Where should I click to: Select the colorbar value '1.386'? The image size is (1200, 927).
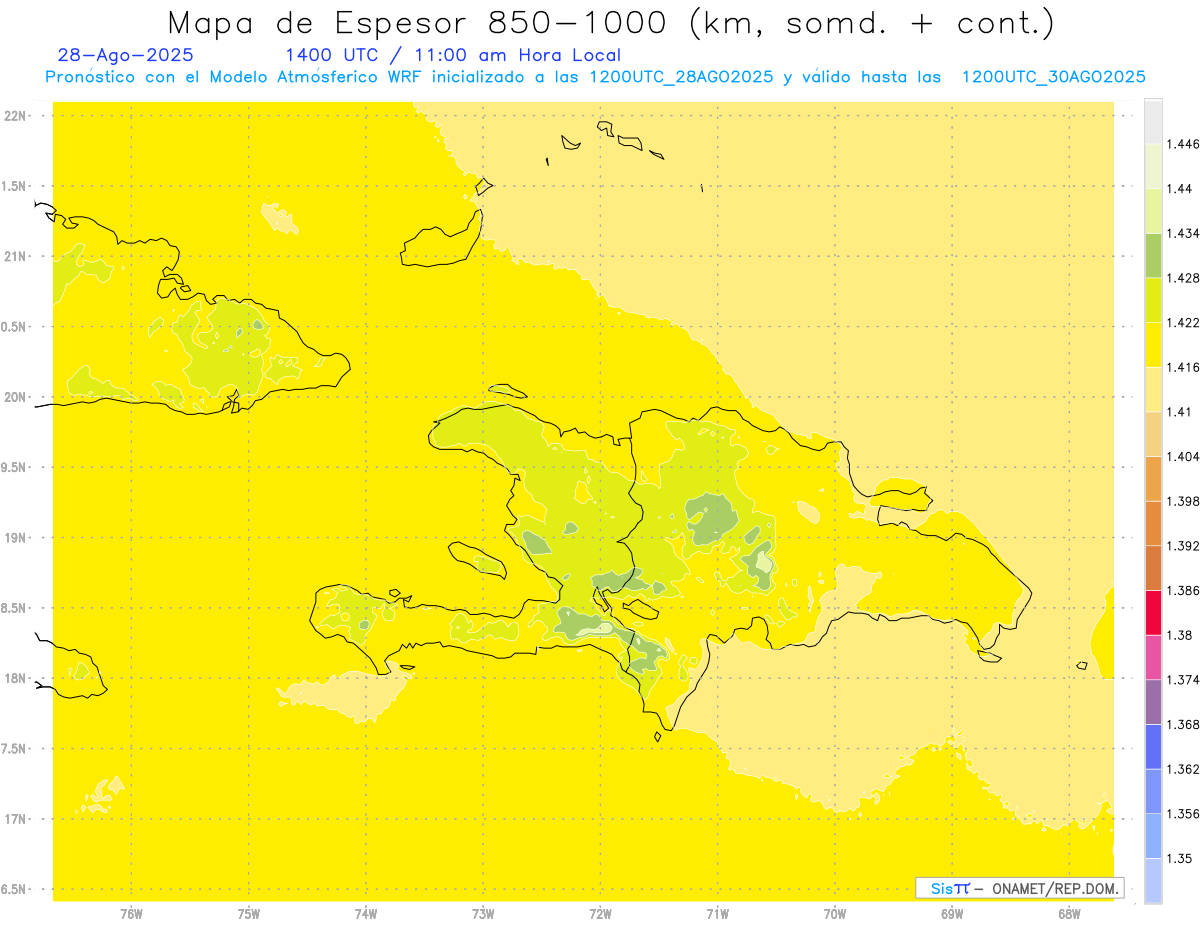coord(1185,590)
